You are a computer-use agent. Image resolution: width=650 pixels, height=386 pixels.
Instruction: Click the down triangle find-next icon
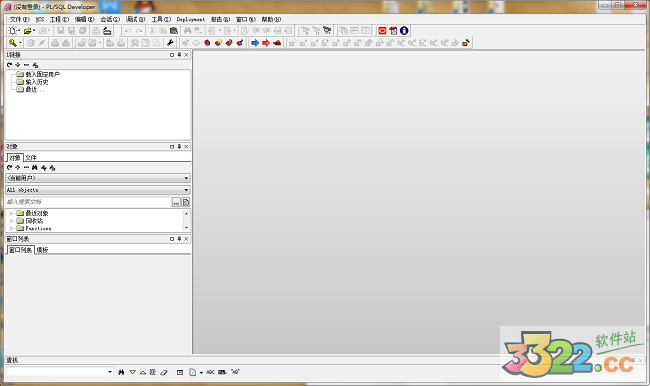132,372
